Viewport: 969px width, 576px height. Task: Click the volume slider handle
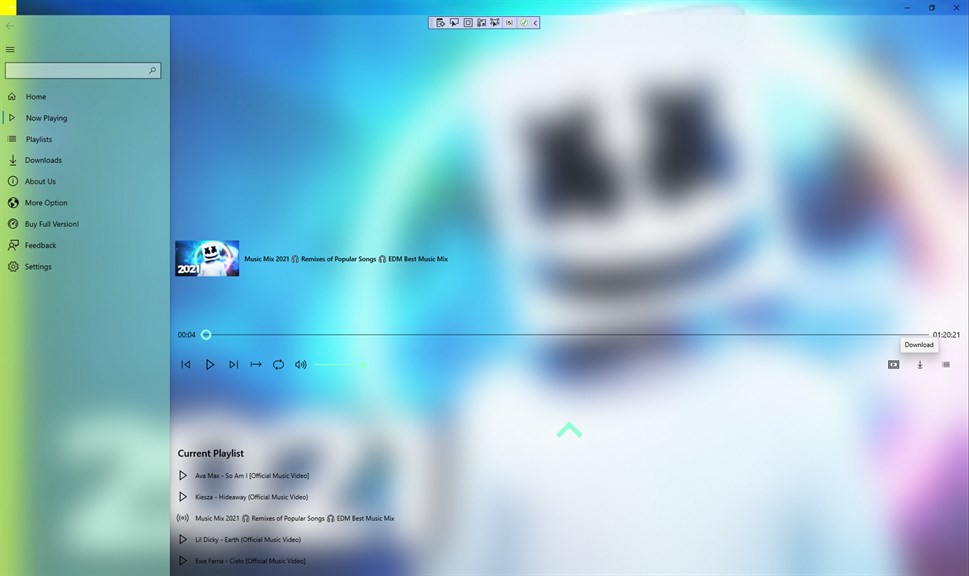tap(364, 365)
